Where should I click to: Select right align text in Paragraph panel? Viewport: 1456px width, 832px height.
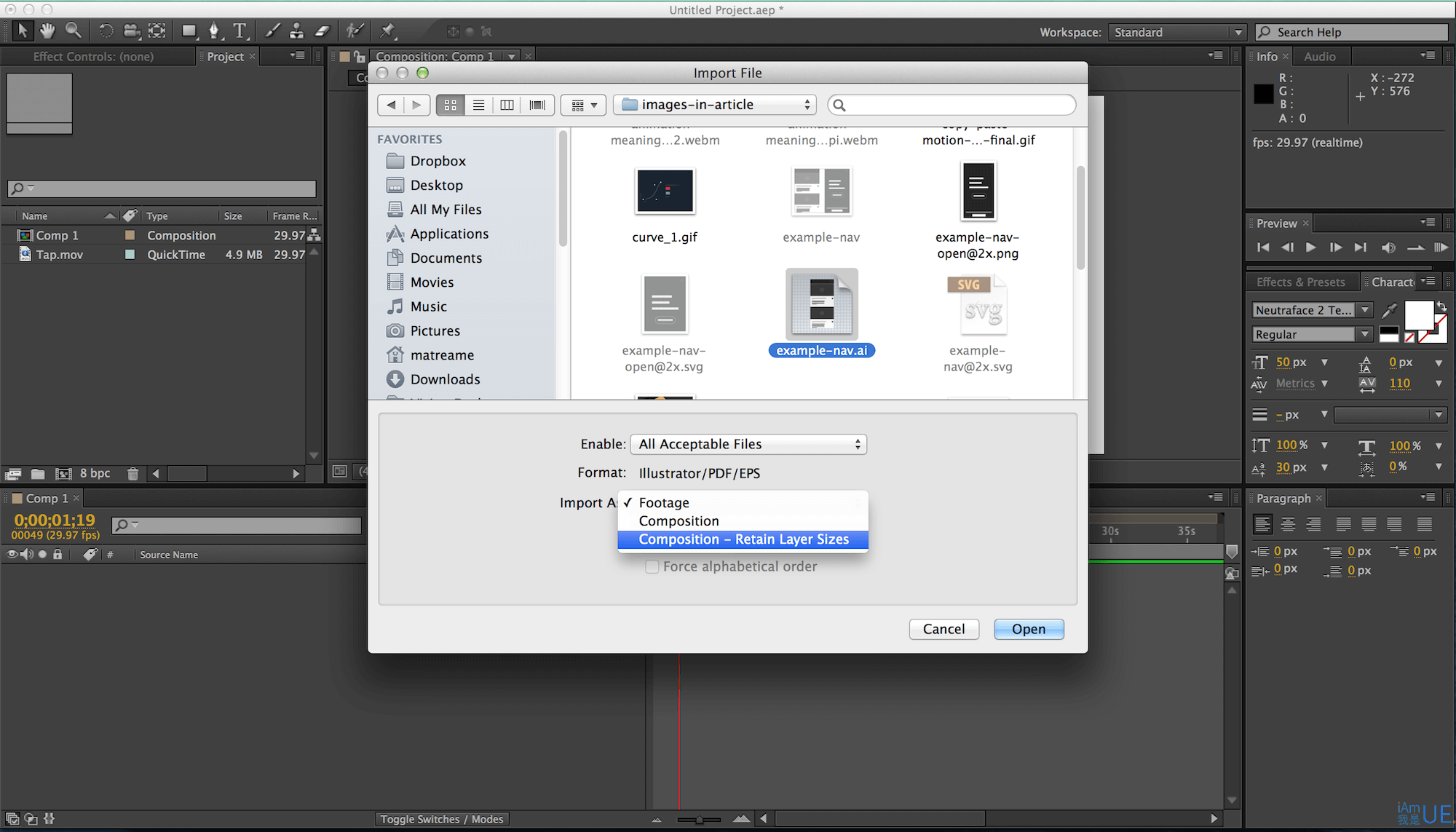(1313, 524)
